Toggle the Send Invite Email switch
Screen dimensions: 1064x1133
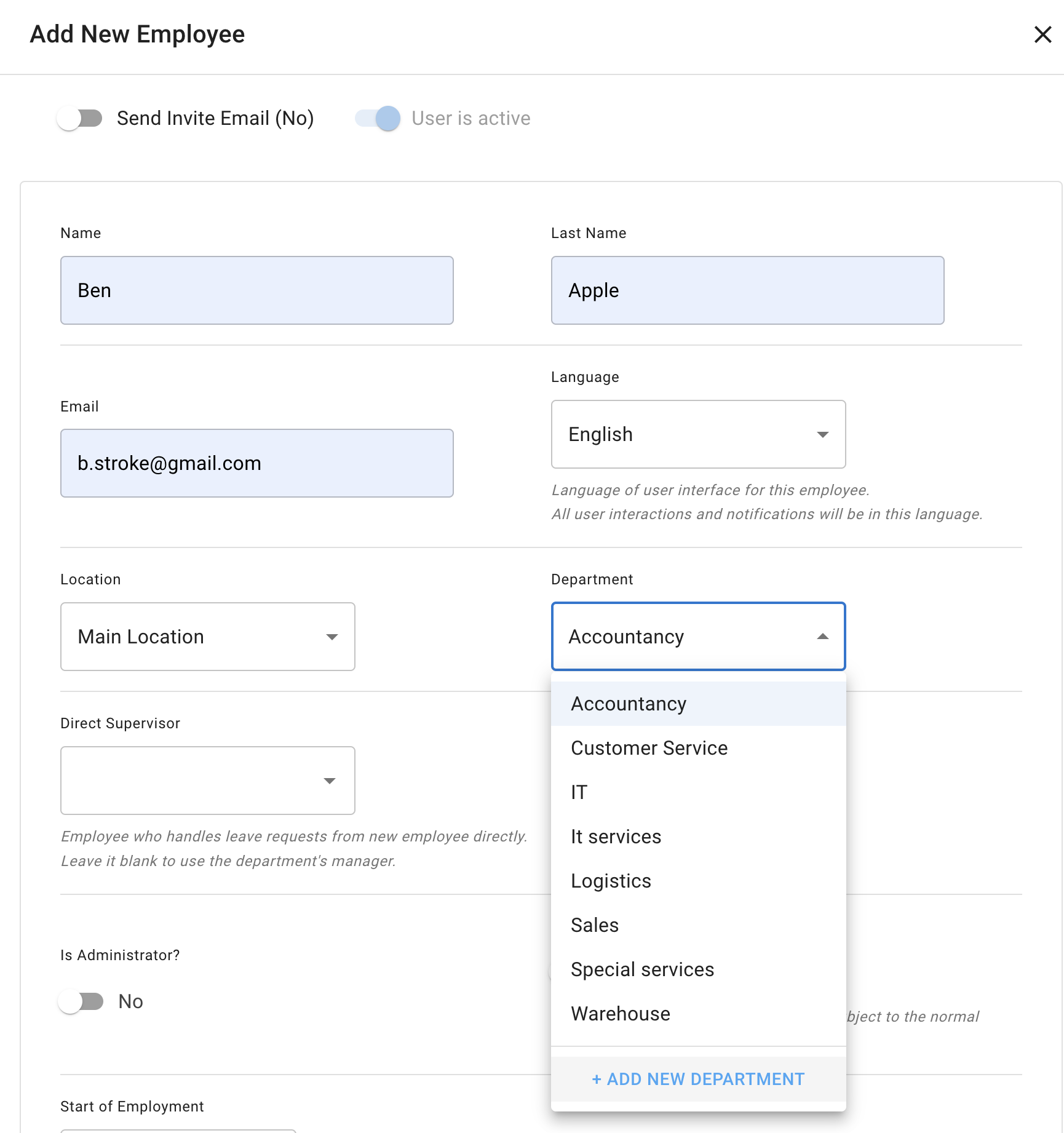coord(80,118)
